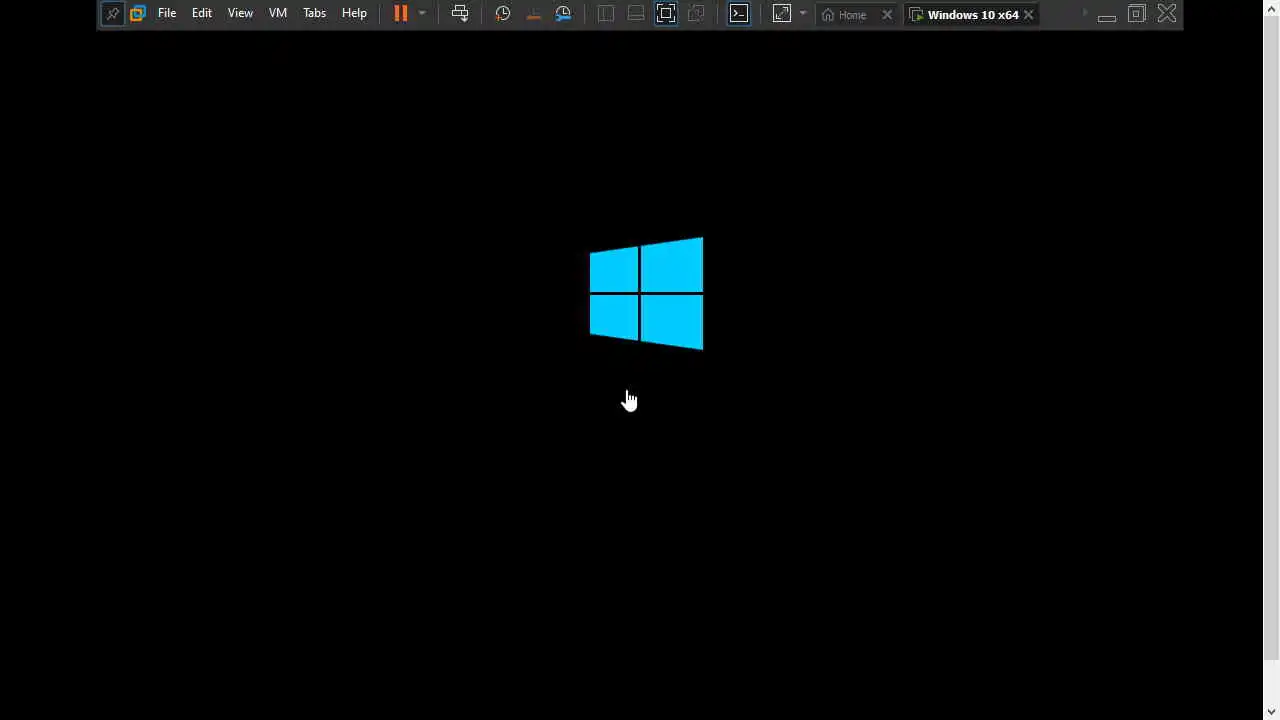Click the stretch guest display icon
The image size is (1280, 720).
pos(782,13)
